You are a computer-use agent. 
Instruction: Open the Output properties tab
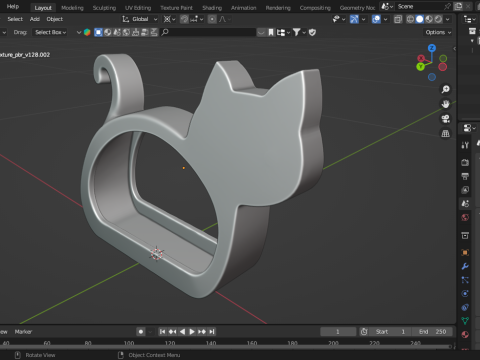click(465, 176)
